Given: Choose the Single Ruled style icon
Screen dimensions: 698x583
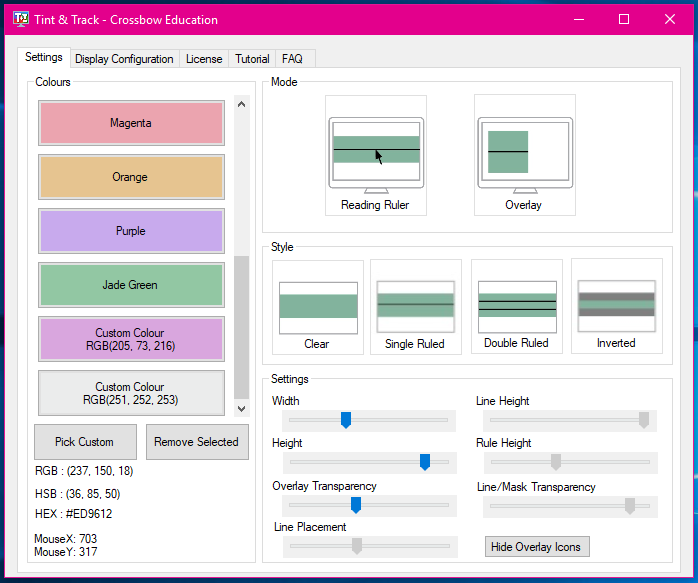Looking at the screenshot, I should [416, 307].
